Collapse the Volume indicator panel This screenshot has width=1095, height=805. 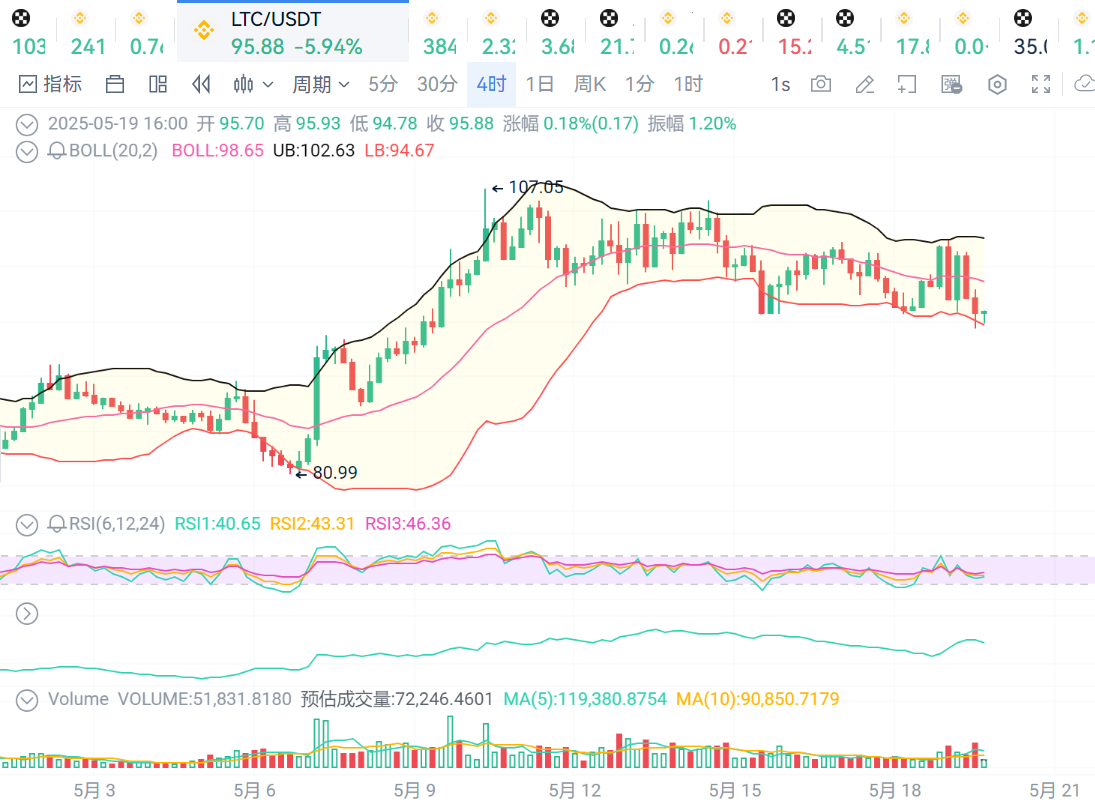click(27, 700)
